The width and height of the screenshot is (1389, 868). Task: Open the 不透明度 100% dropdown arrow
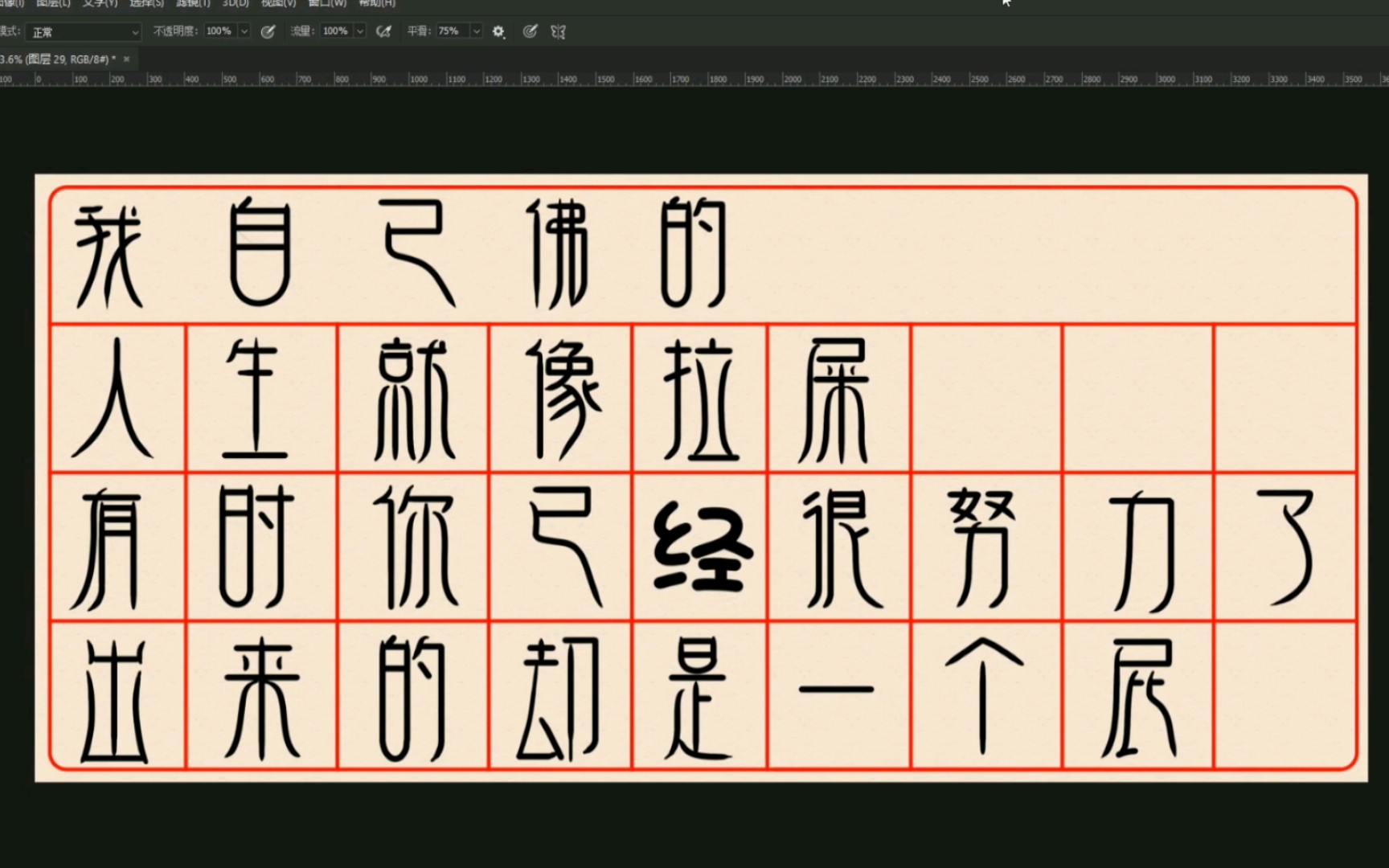coord(245,31)
